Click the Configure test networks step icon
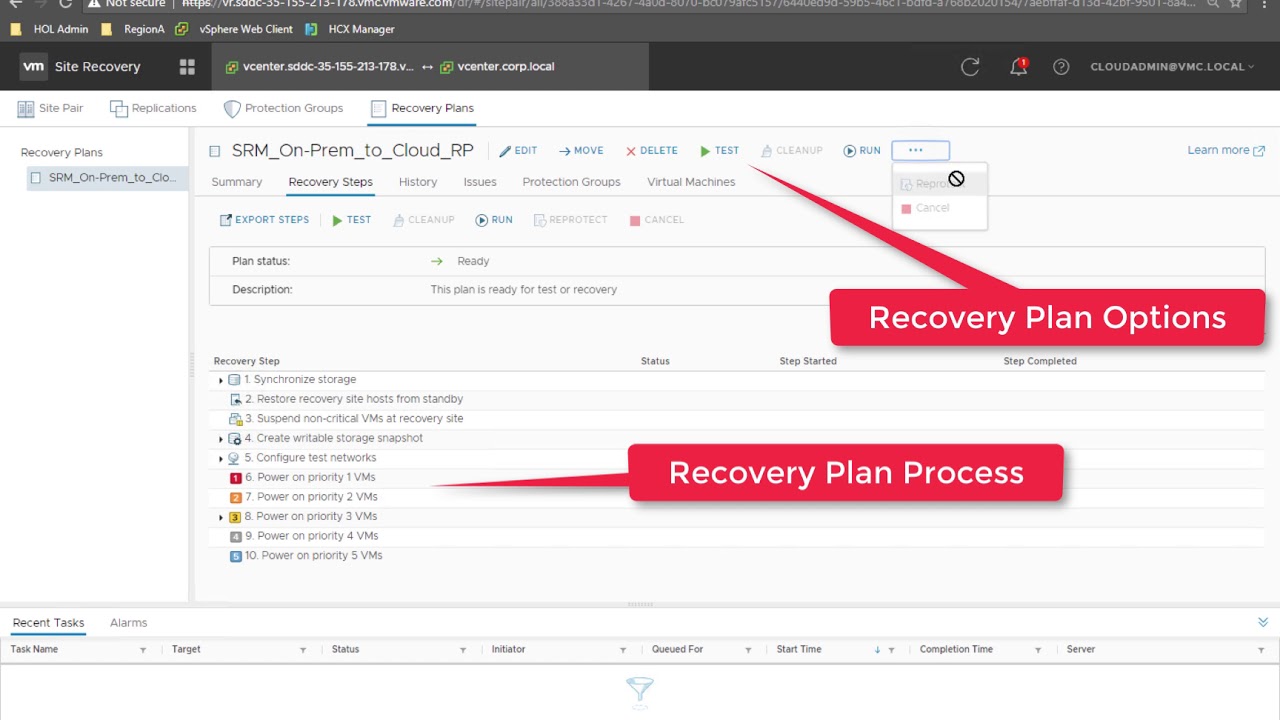Screen dimensions: 1280x720 [x=234, y=458]
